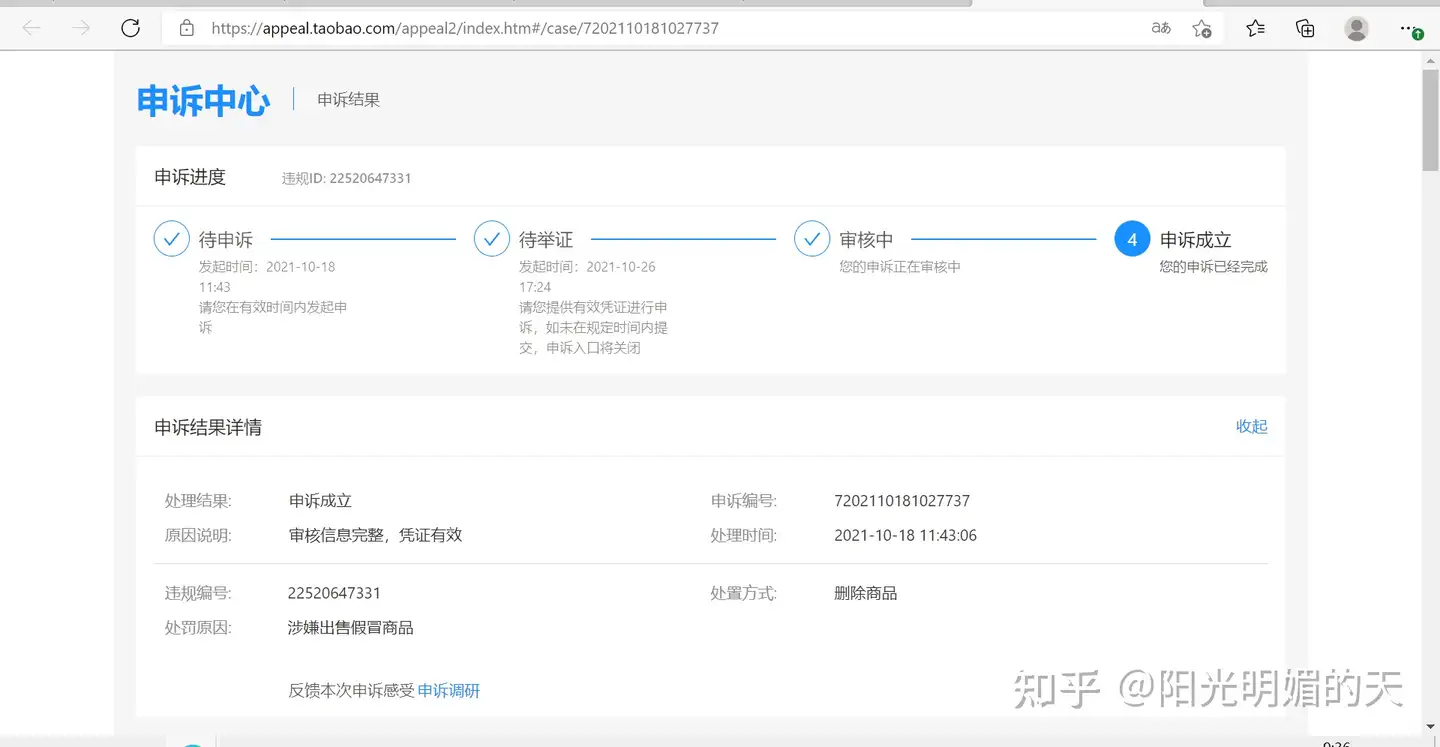Add page to favorites star icon
Viewport: 1440px width, 747px height.
1203,28
